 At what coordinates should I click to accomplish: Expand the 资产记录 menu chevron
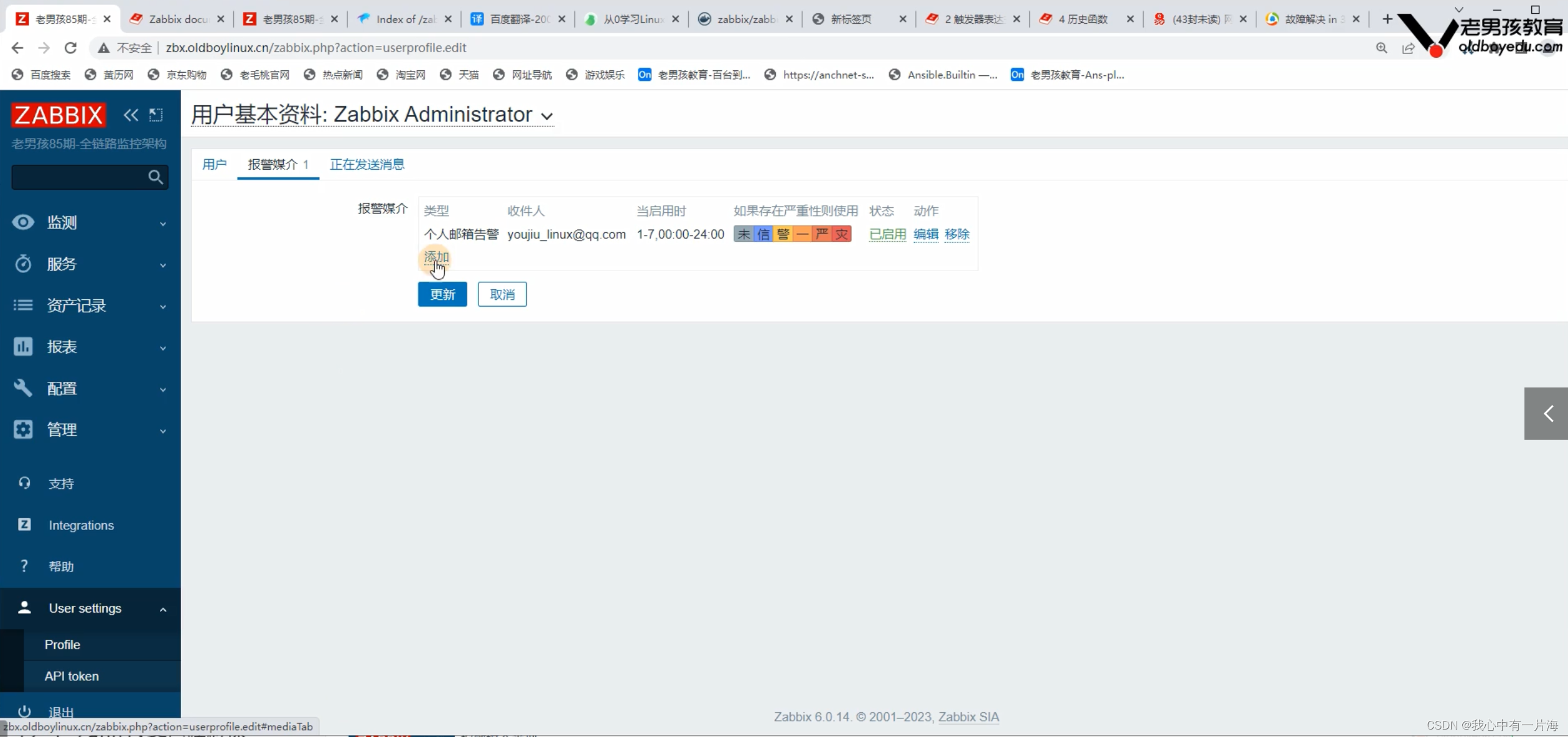[163, 307]
